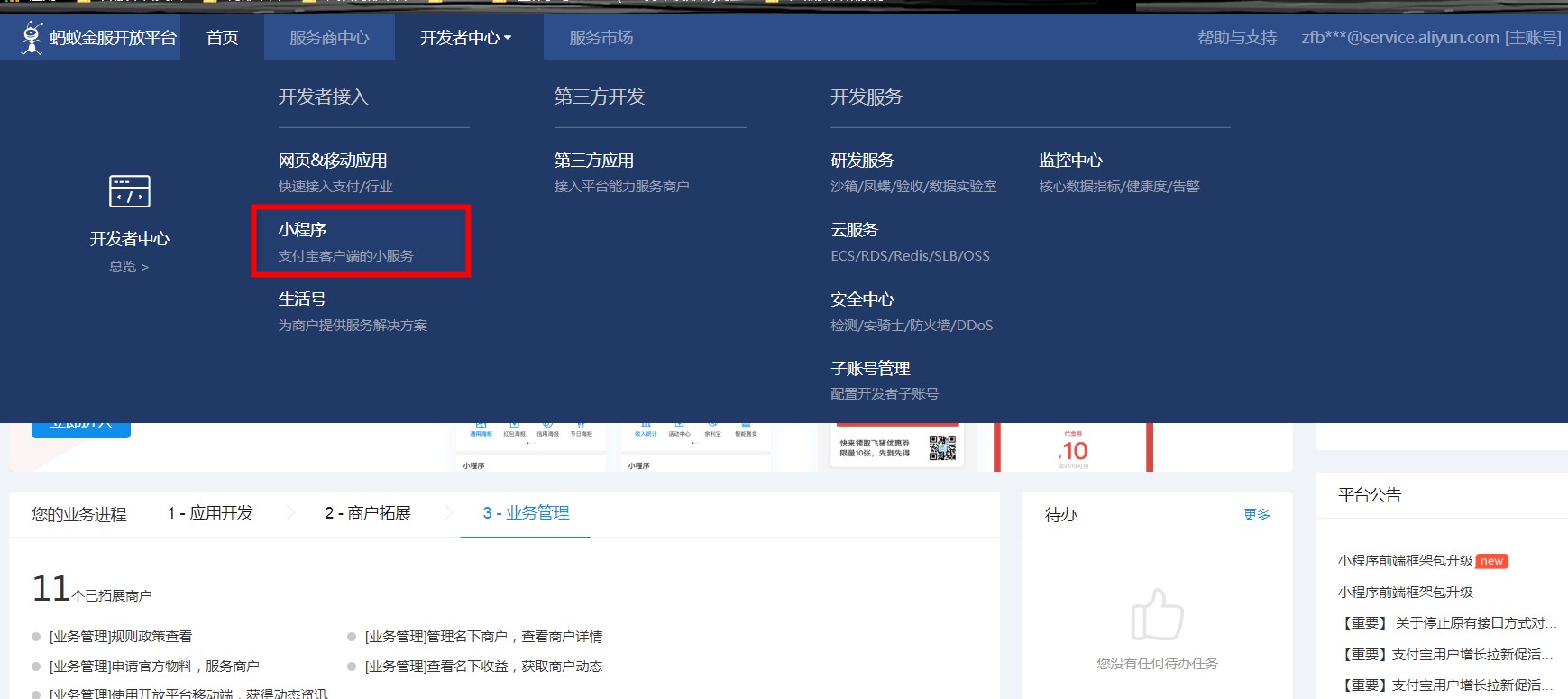Viewport: 1568px width, 699px height.
Task: Open 帮助与支持 in top navigation
Action: pyautogui.click(x=1237, y=38)
